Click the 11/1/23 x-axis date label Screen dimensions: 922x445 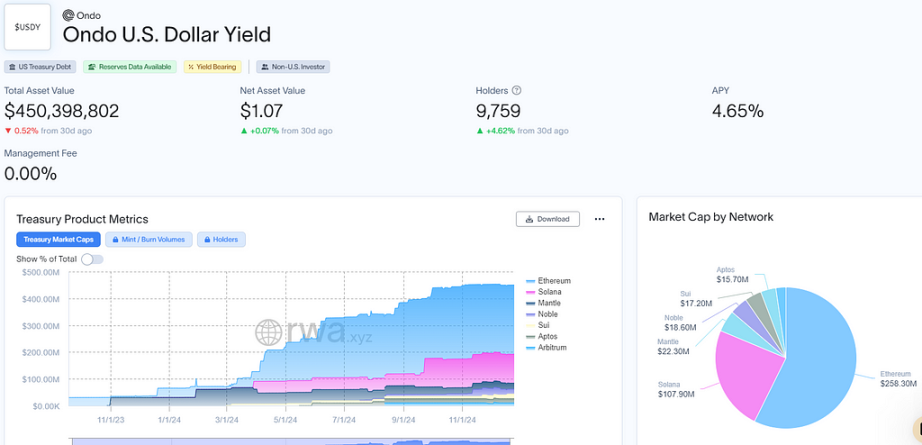111,420
